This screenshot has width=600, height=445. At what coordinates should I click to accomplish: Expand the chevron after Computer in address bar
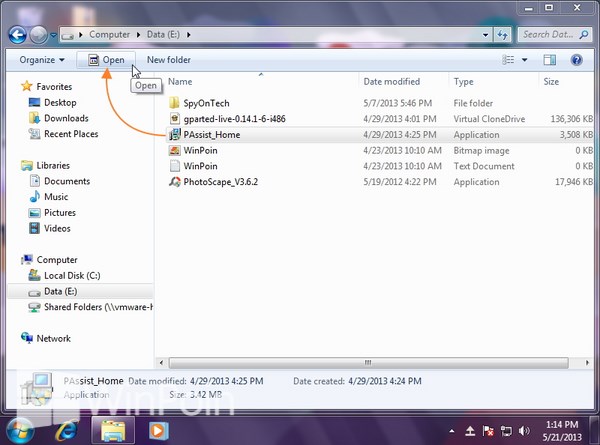pyautogui.click(x=139, y=35)
